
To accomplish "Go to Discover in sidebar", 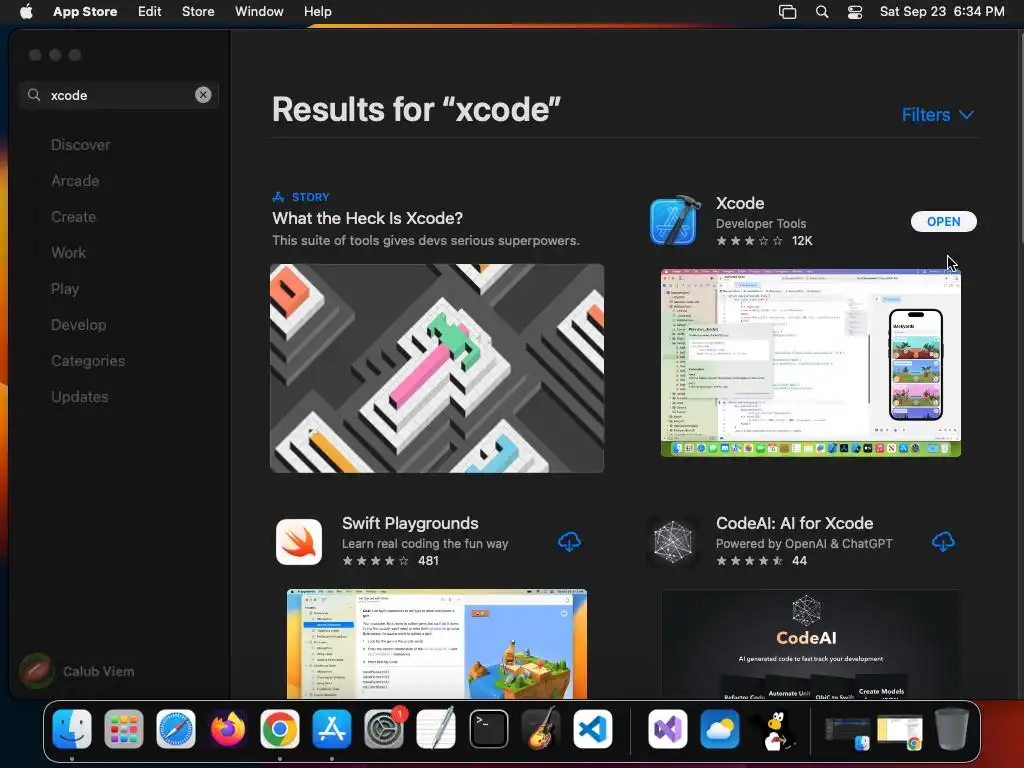I will pos(80,145).
